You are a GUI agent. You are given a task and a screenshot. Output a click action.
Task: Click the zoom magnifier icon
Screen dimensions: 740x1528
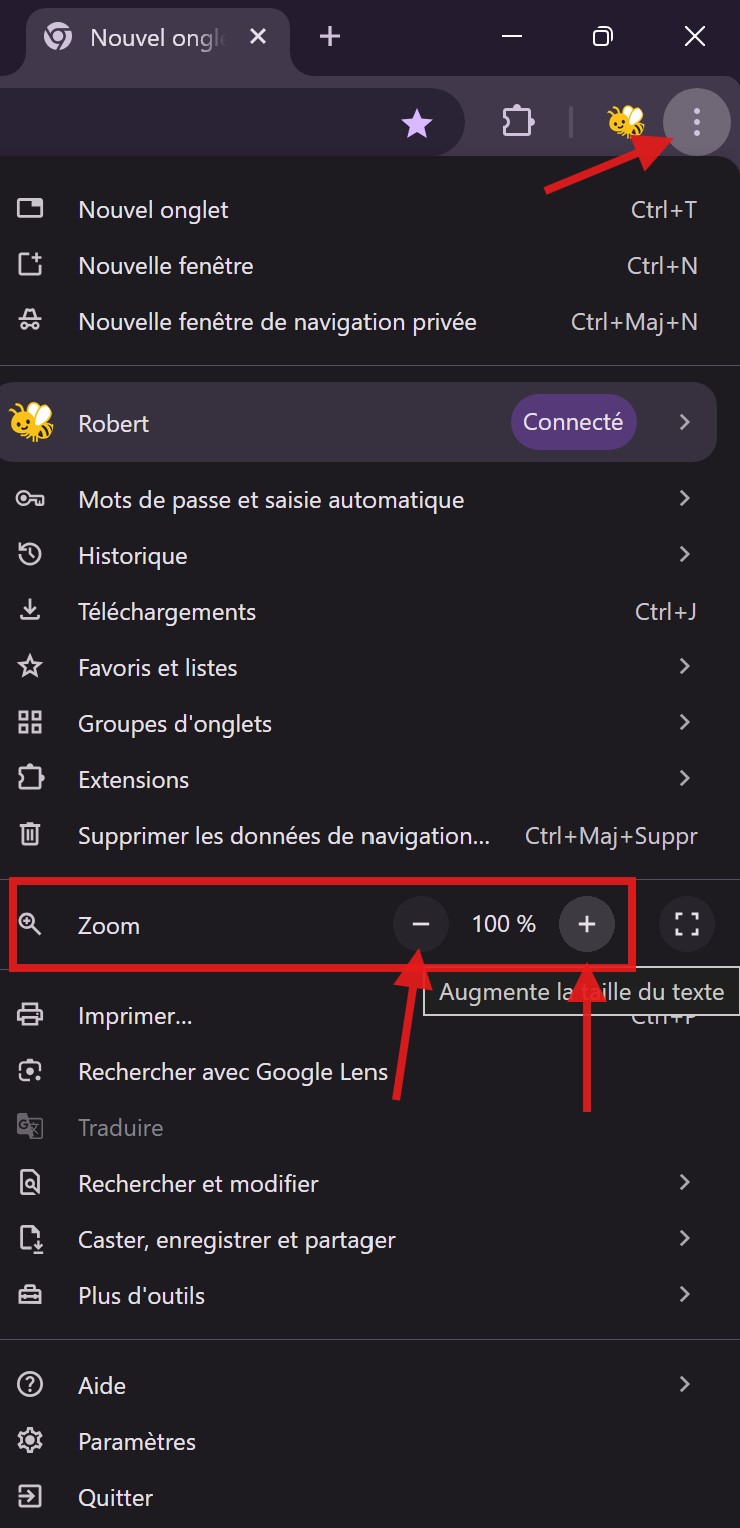(31, 925)
